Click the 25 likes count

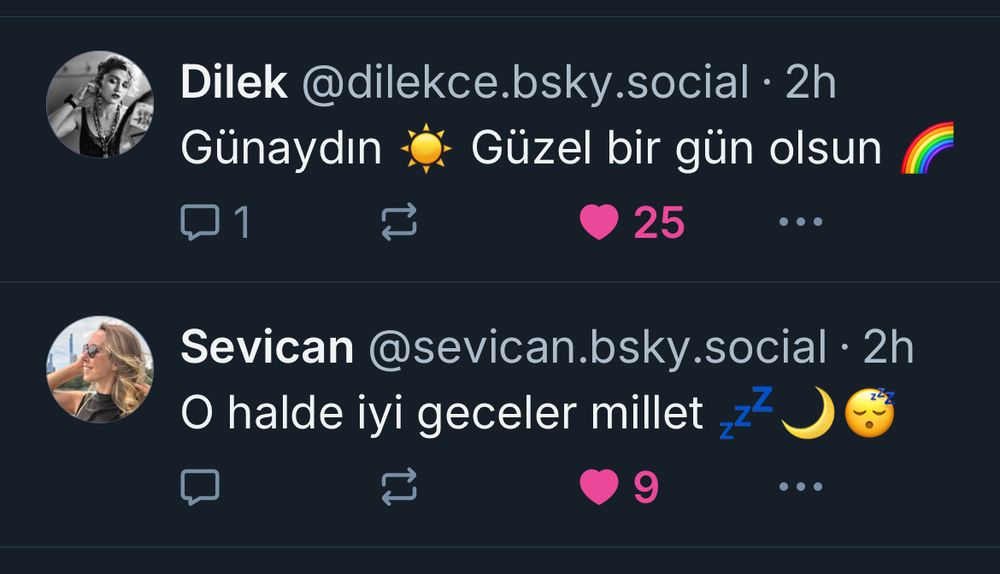659,223
